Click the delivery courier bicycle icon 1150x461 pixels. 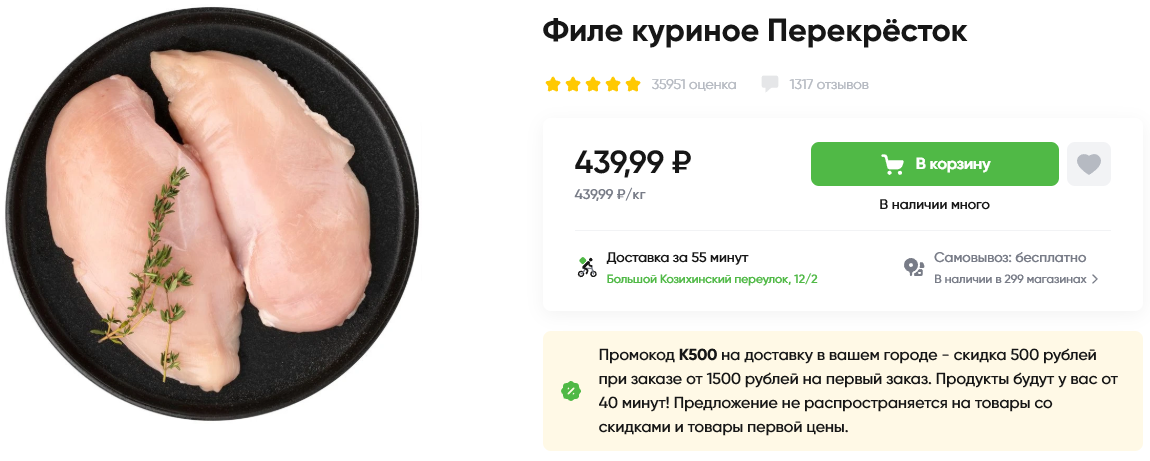(587, 267)
